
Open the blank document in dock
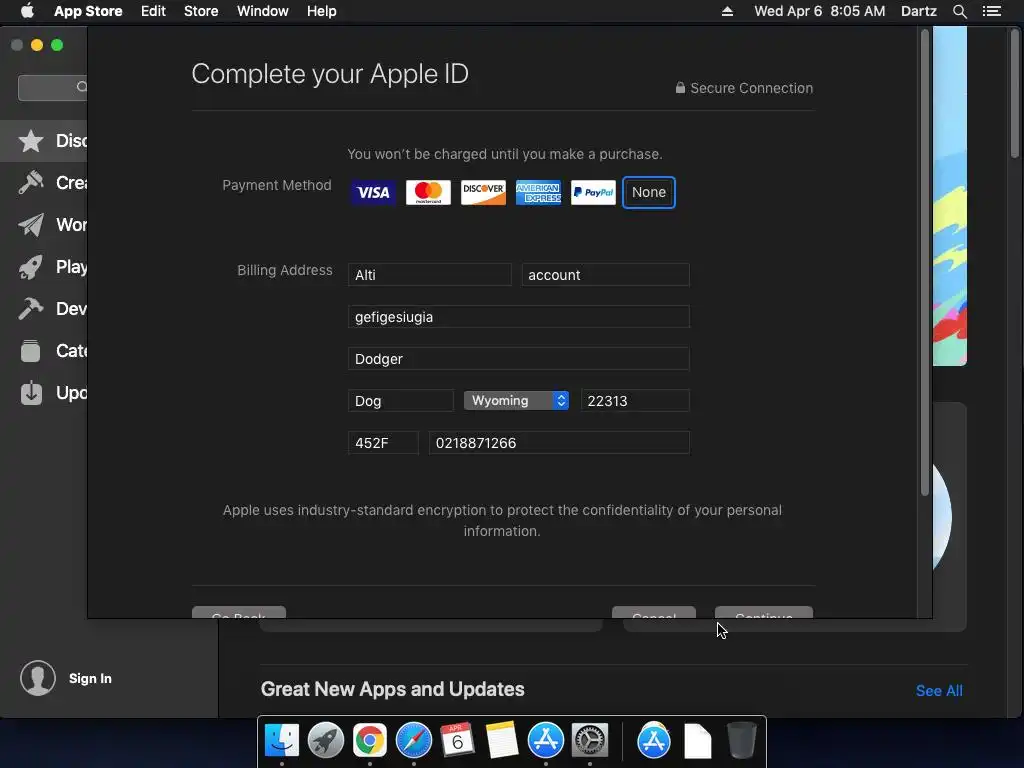(697, 741)
